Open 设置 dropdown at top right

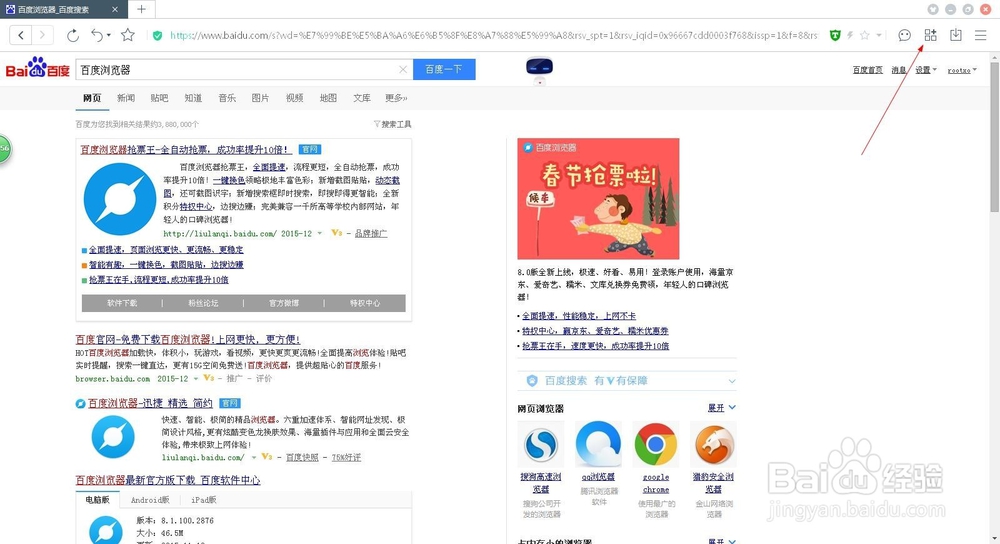(926, 70)
